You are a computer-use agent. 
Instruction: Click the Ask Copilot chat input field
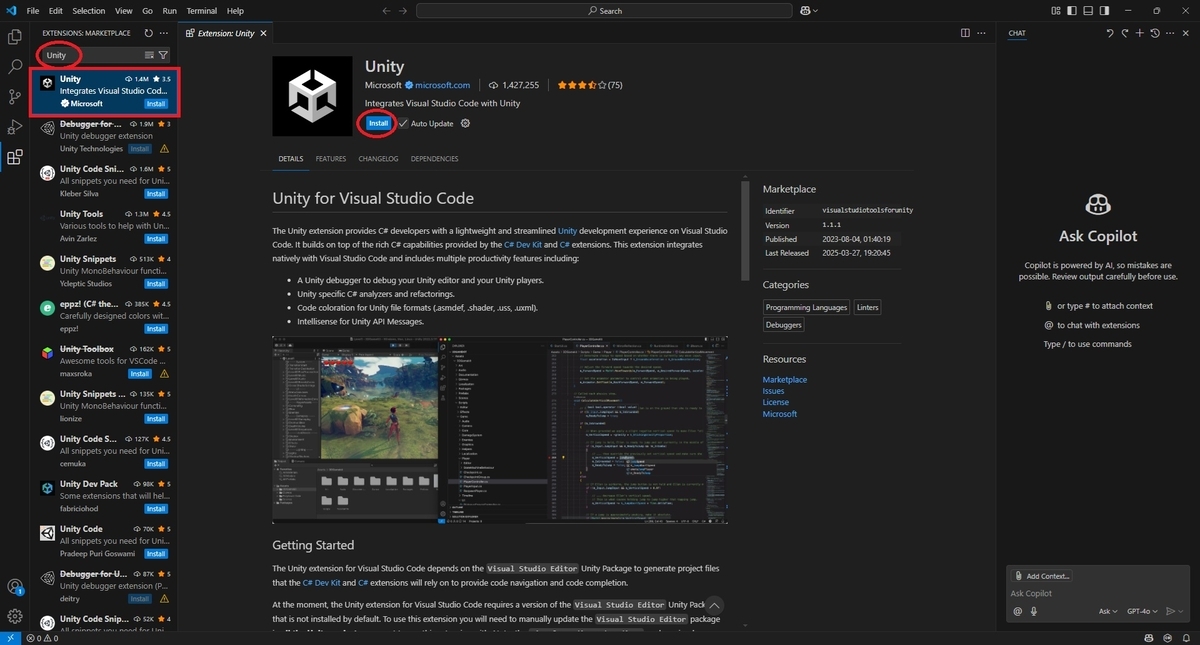pos(1094,594)
